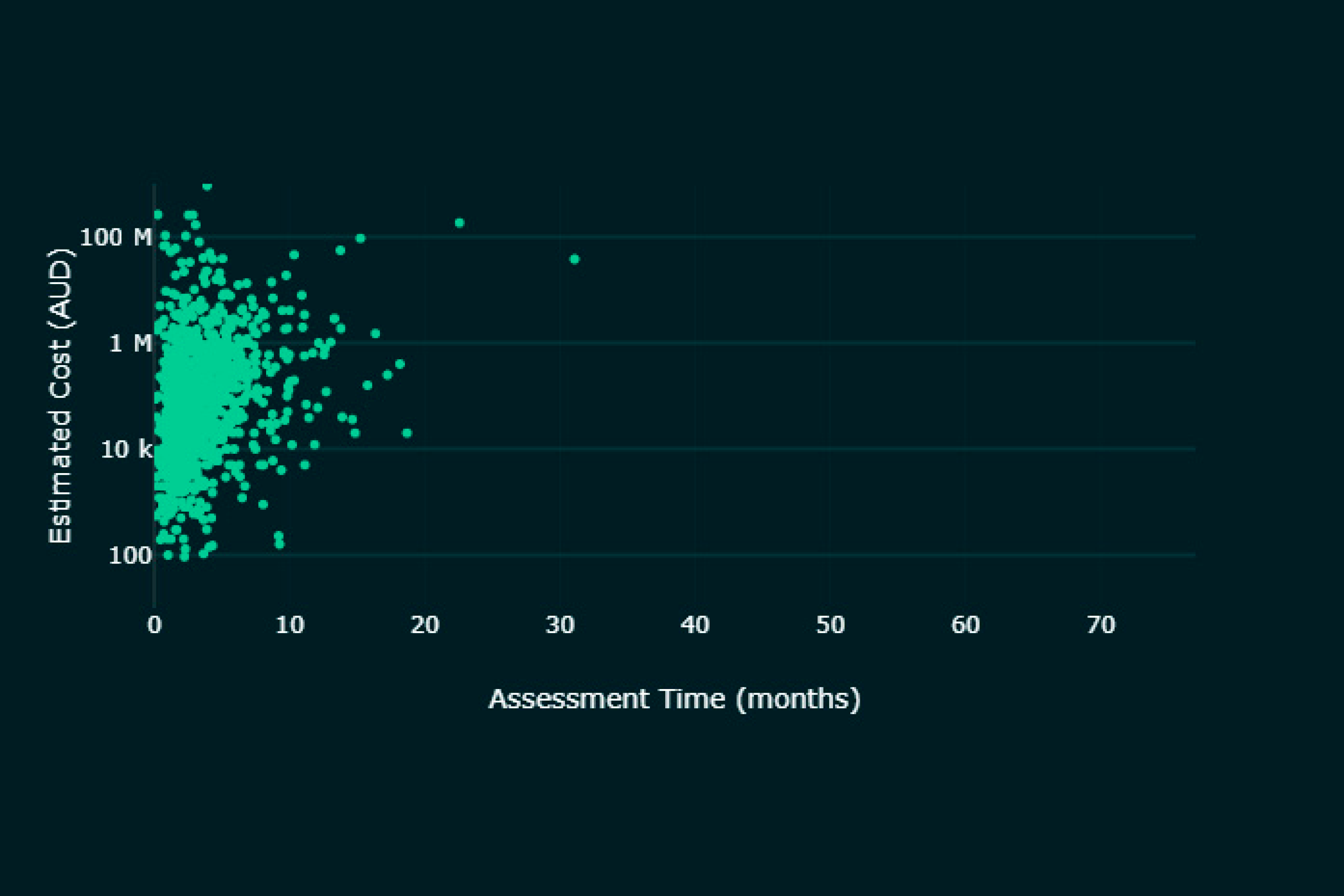Click the '0' x-axis tick label
Screen dimensions: 1344x896
154,625
